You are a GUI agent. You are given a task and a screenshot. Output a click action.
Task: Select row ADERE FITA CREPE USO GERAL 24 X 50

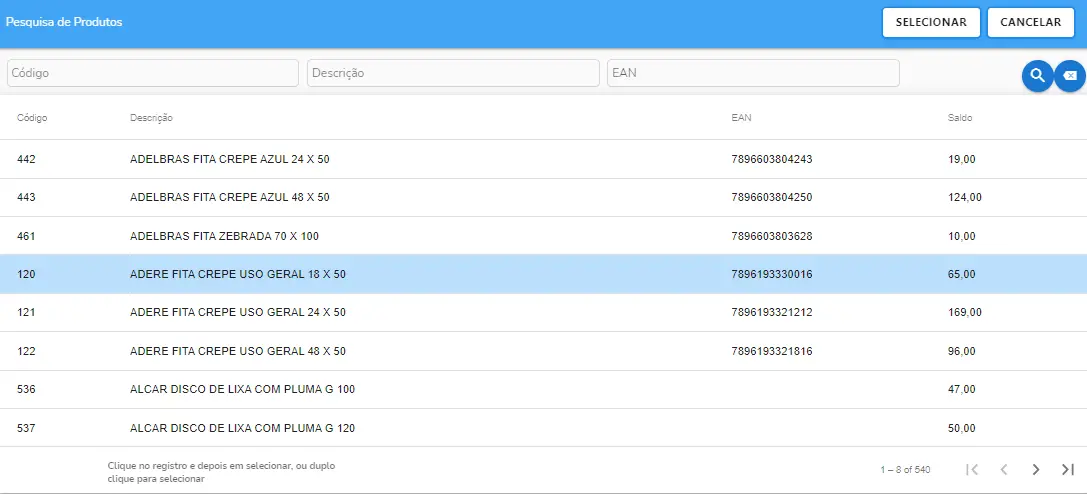pos(544,312)
